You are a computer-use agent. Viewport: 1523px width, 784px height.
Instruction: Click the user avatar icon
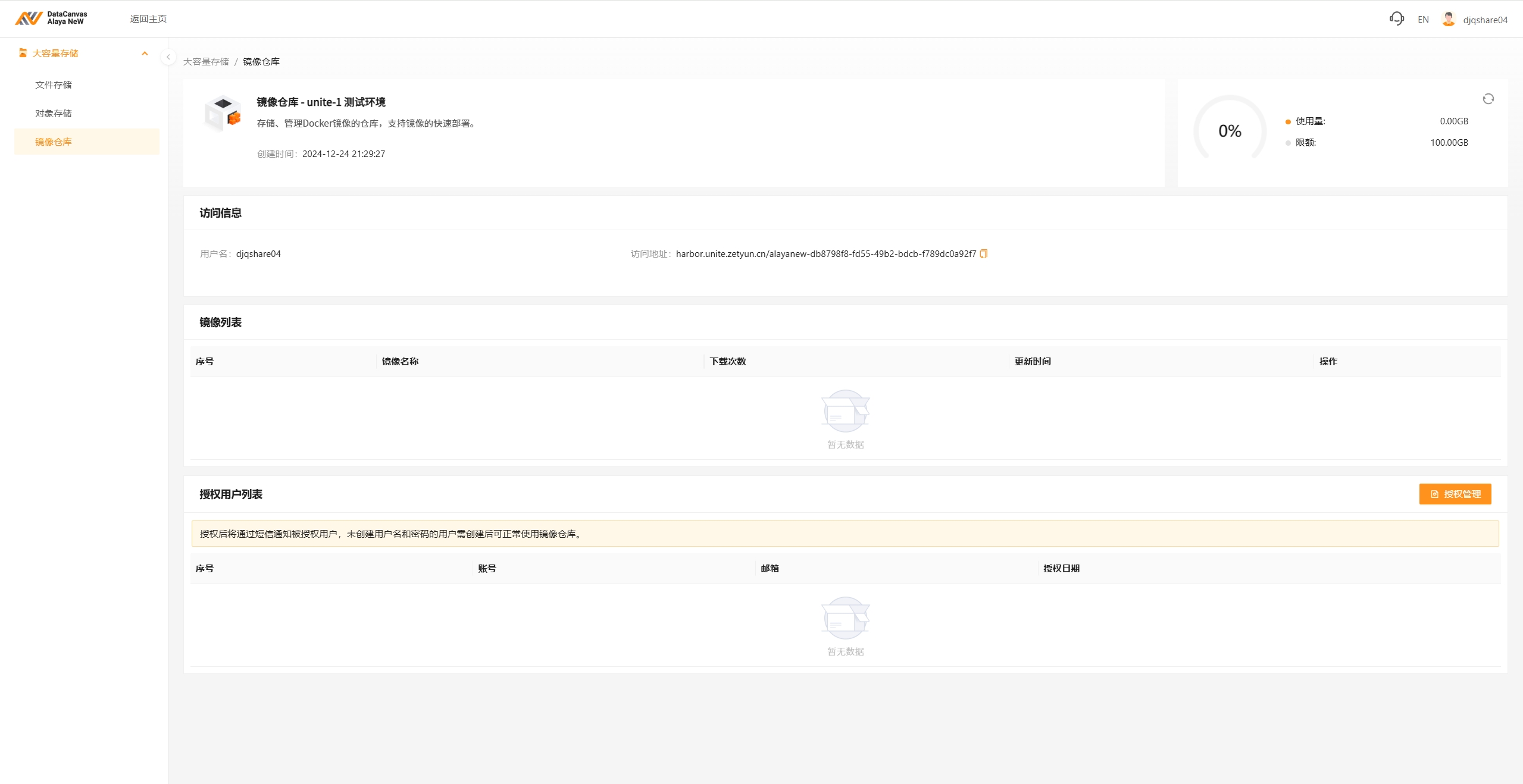(x=1448, y=19)
